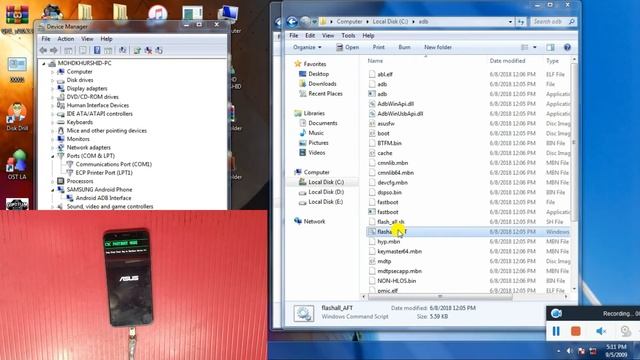Screen dimensions: 640x360
Task: Open the change view dropdown arrow
Action: (x=535, y=47)
